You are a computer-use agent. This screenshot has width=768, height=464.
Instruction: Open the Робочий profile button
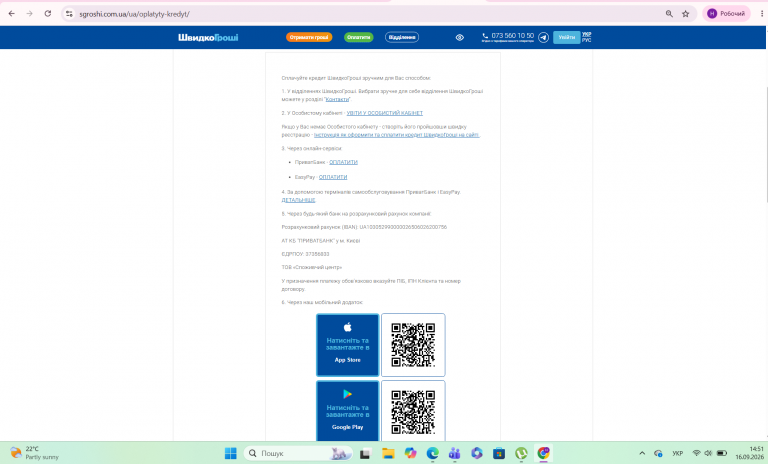[x=726, y=14]
